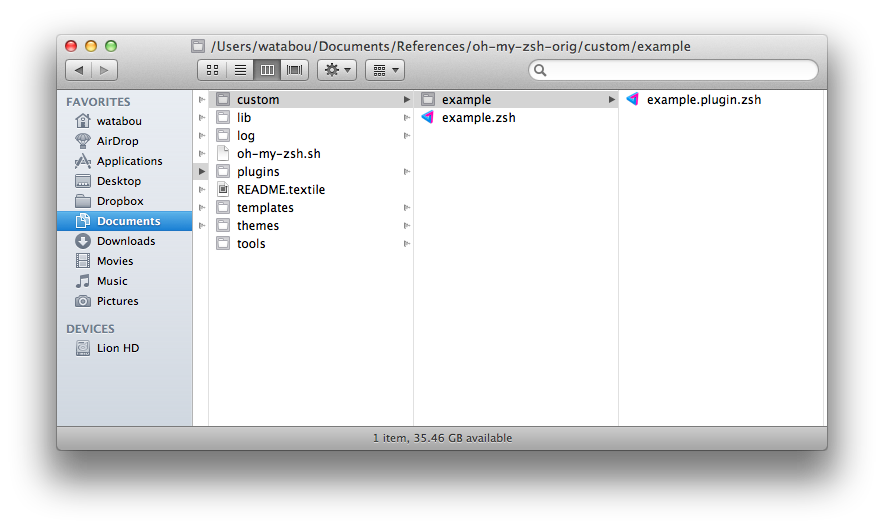Viewport: 884px width, 529px height.
Task: Click the disclosure arrow of plugins folder
Action: point(406,171)
